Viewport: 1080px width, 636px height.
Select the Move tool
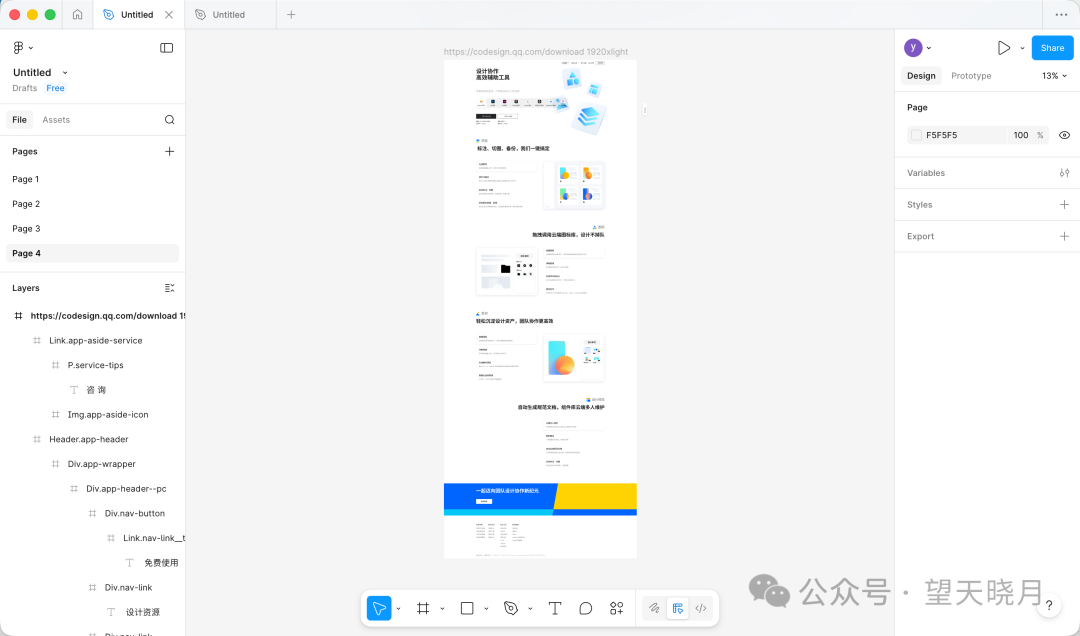tap(378, 608)
